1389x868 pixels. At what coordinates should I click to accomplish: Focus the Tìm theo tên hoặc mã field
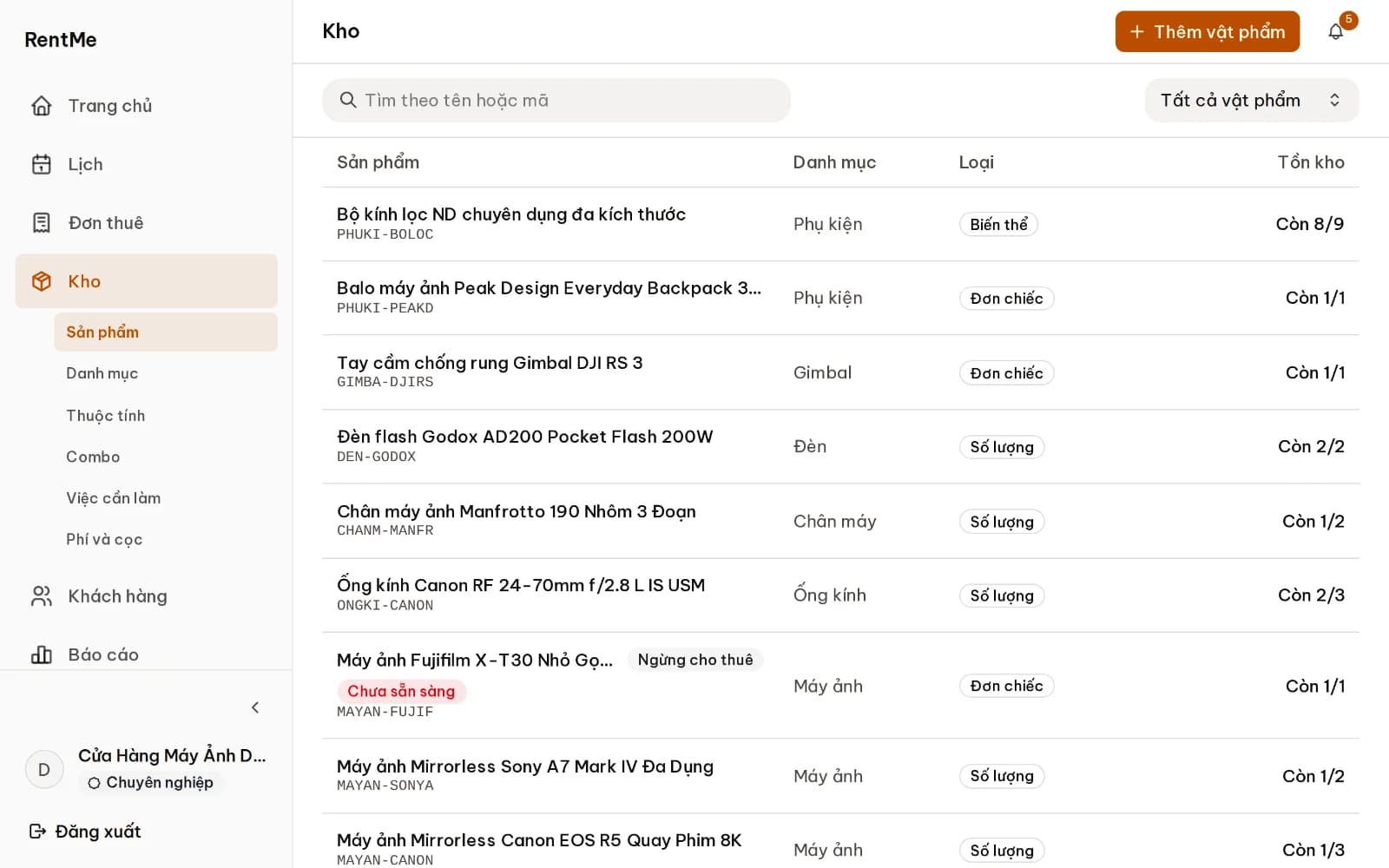[x=556, y=101]
